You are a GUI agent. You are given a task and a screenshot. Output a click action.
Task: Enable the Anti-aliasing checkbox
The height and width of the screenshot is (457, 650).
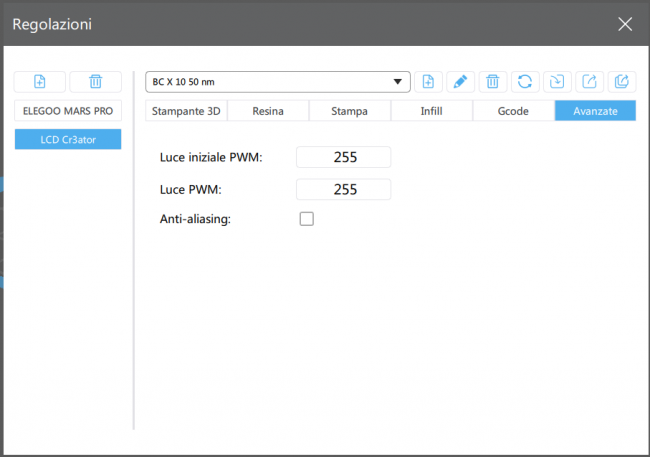point(307,219)
